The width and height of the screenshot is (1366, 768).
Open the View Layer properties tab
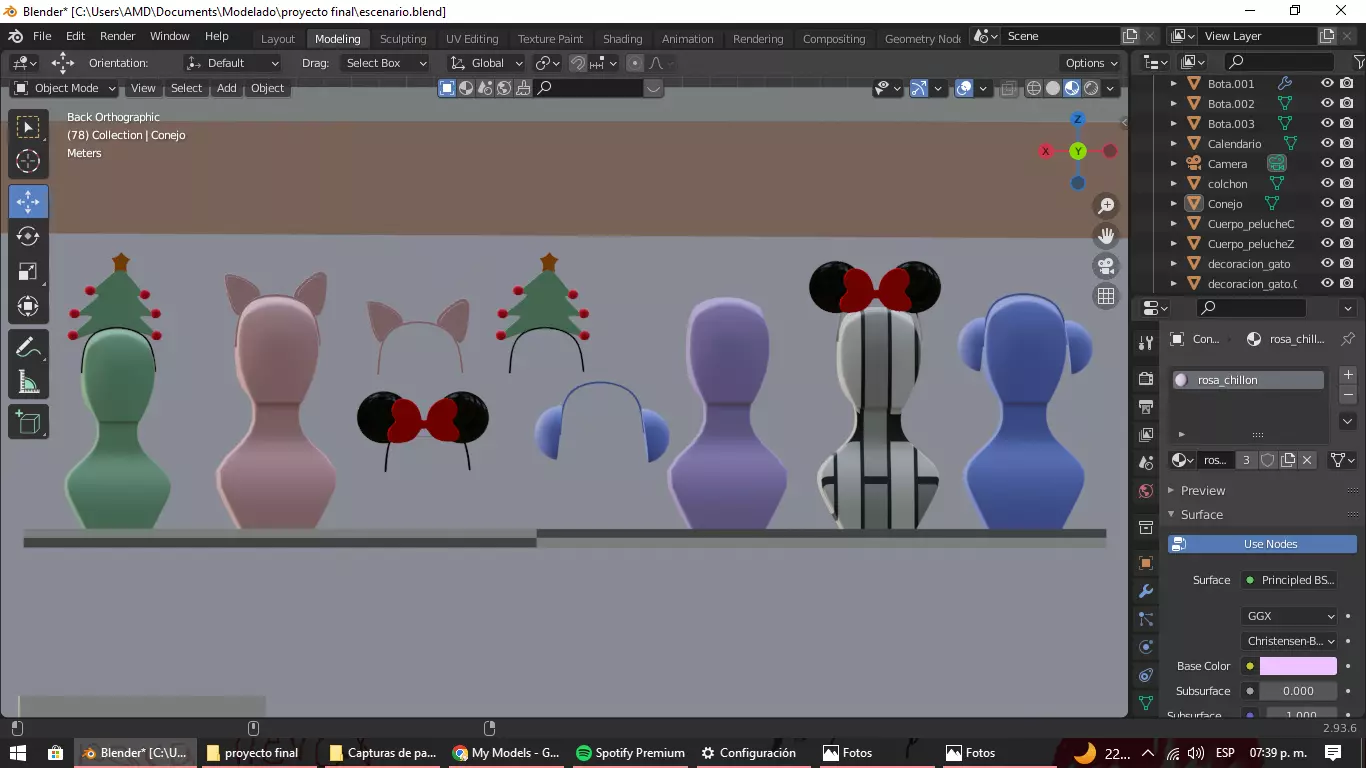[1146, 435]
